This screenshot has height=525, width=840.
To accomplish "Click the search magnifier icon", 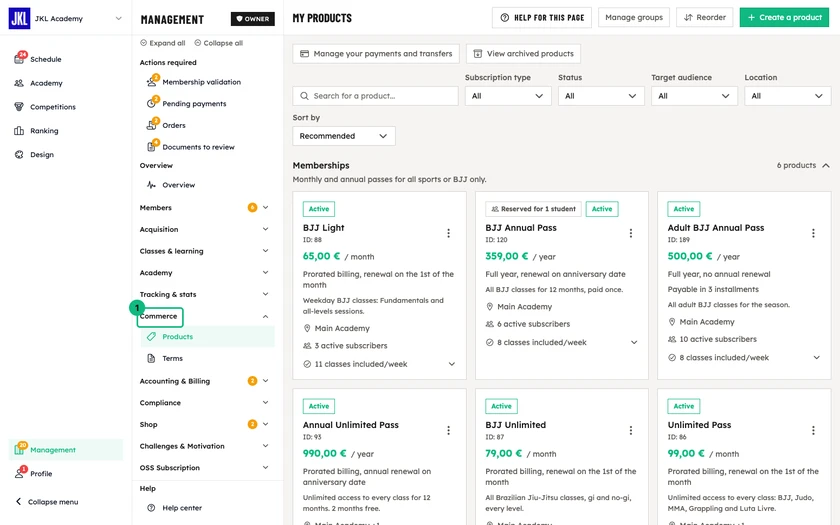I will (x=304, y=96).
